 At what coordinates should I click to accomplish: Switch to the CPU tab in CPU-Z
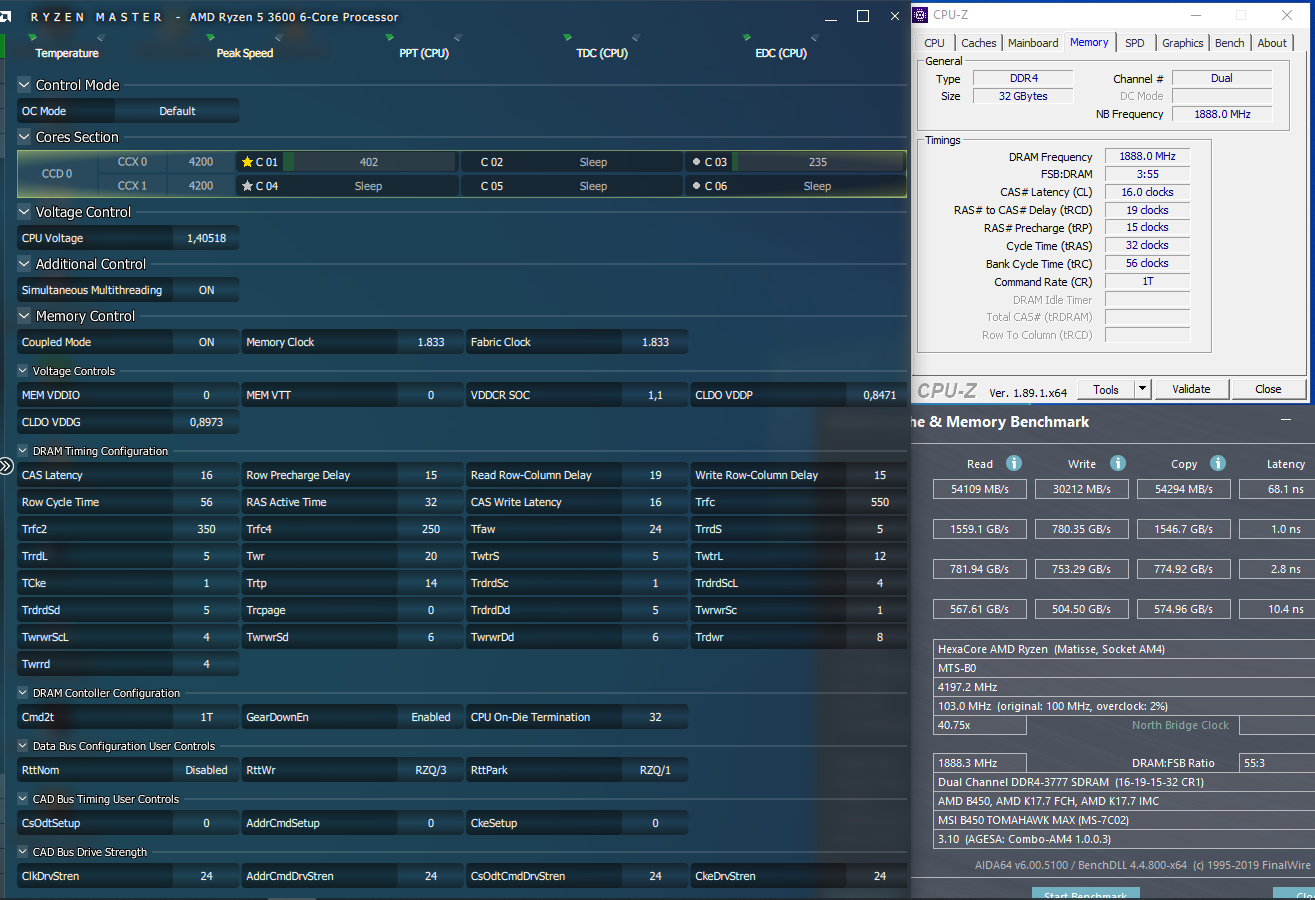coord(934,43)
